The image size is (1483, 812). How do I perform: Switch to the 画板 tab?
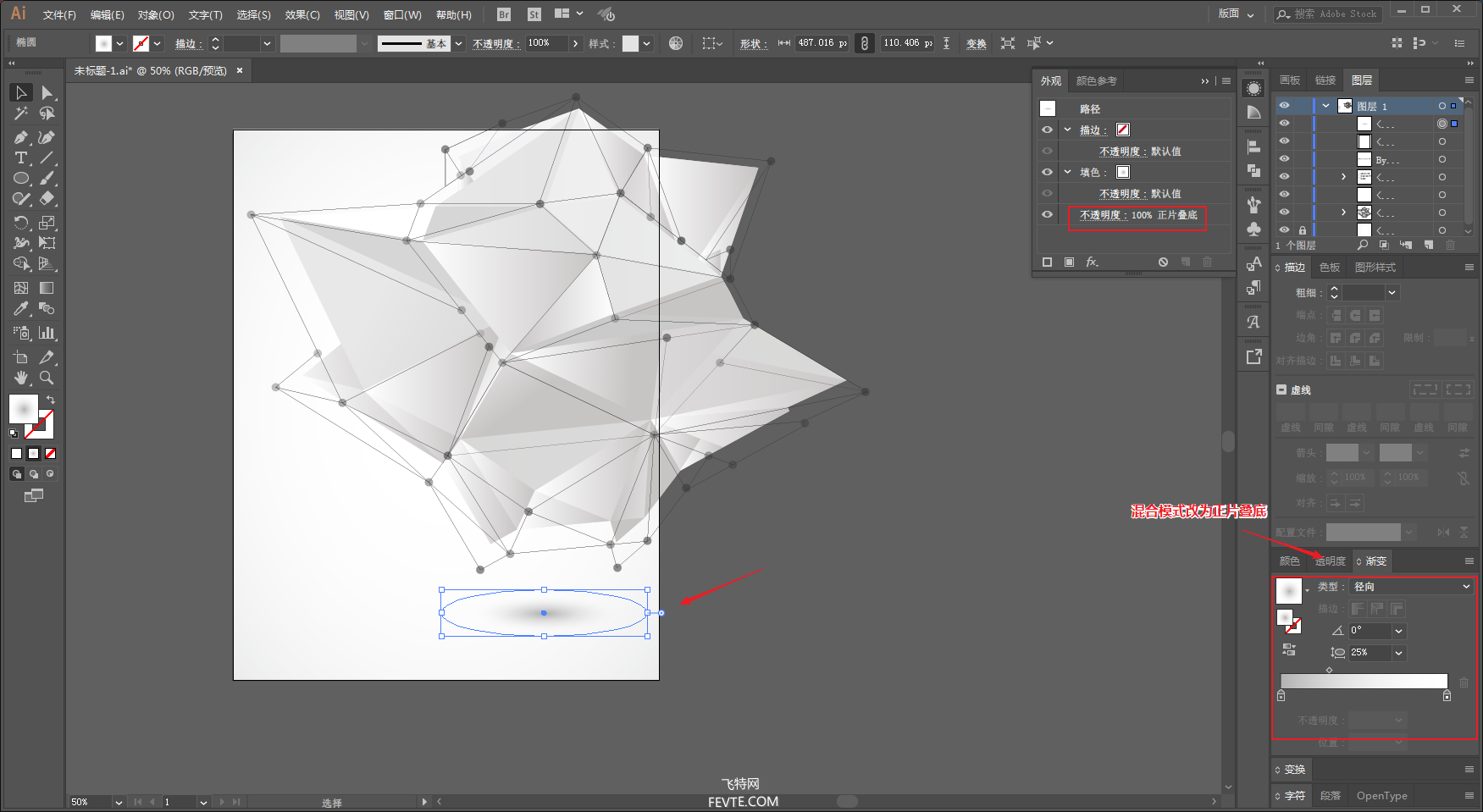click(x=1290, y=80)
